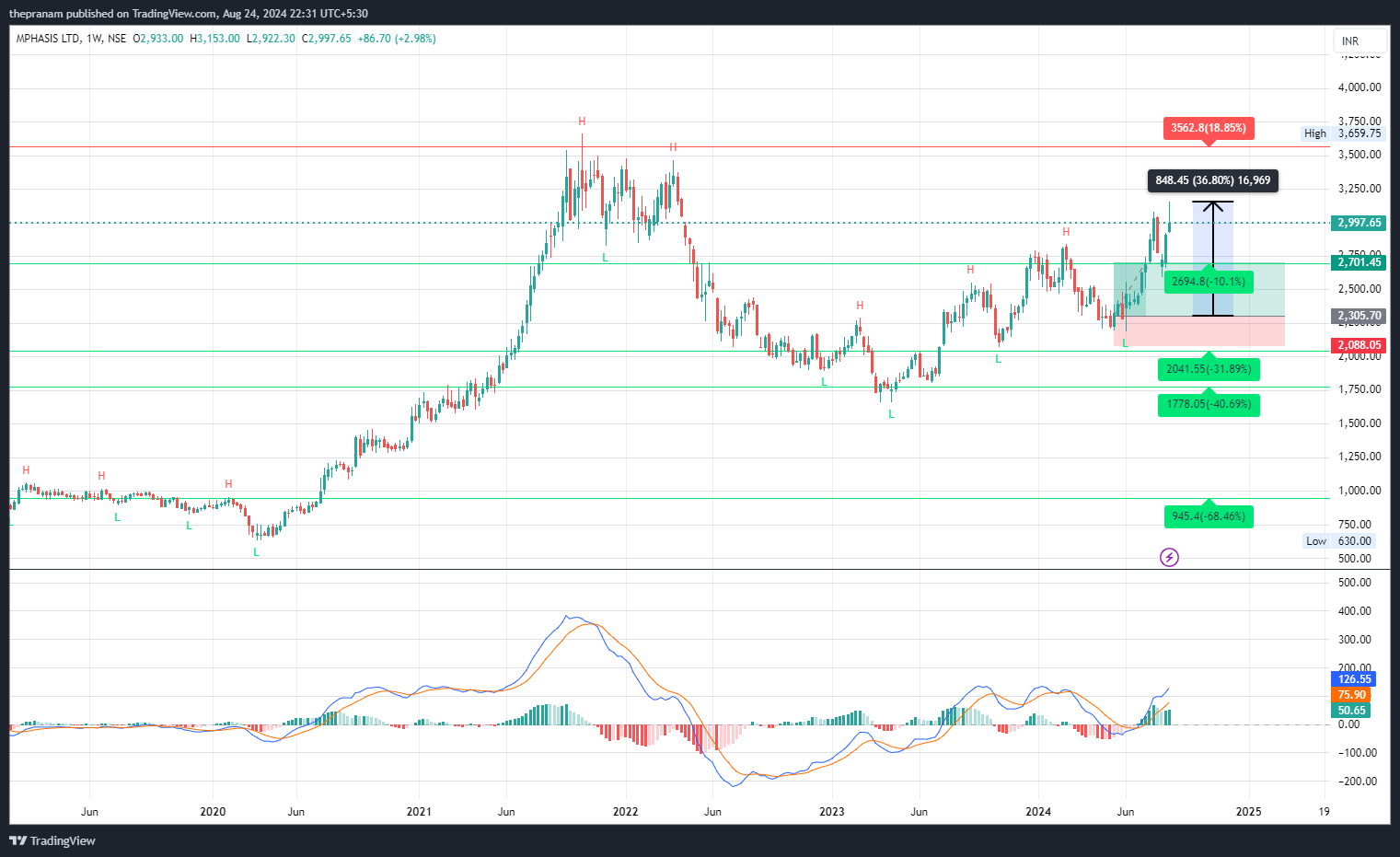Click the change value +86.70 (+2.98%)

[397, 39]
